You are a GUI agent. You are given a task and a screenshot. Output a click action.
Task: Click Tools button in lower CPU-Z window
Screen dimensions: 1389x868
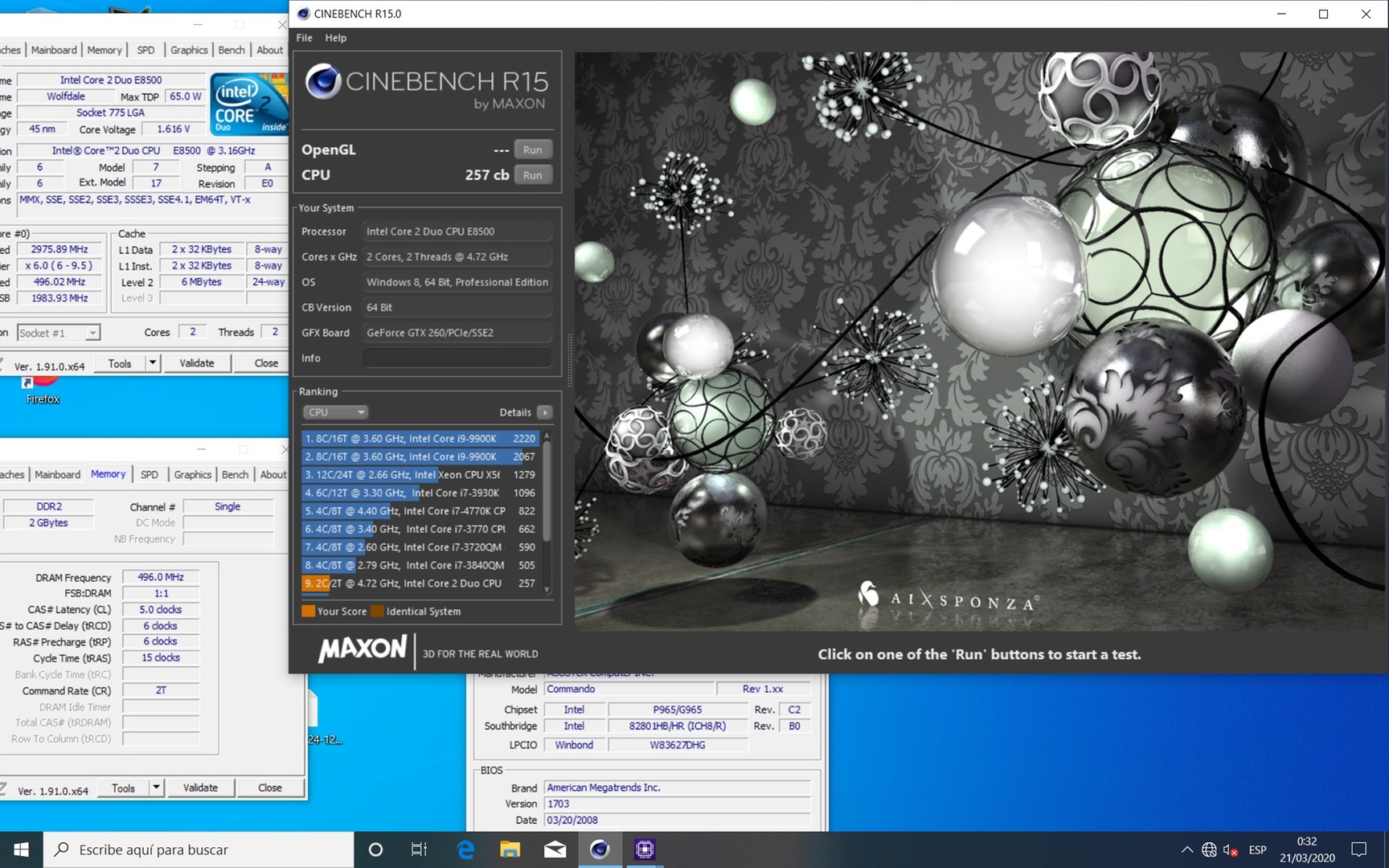pyautogui.click(x=123, y=788)
